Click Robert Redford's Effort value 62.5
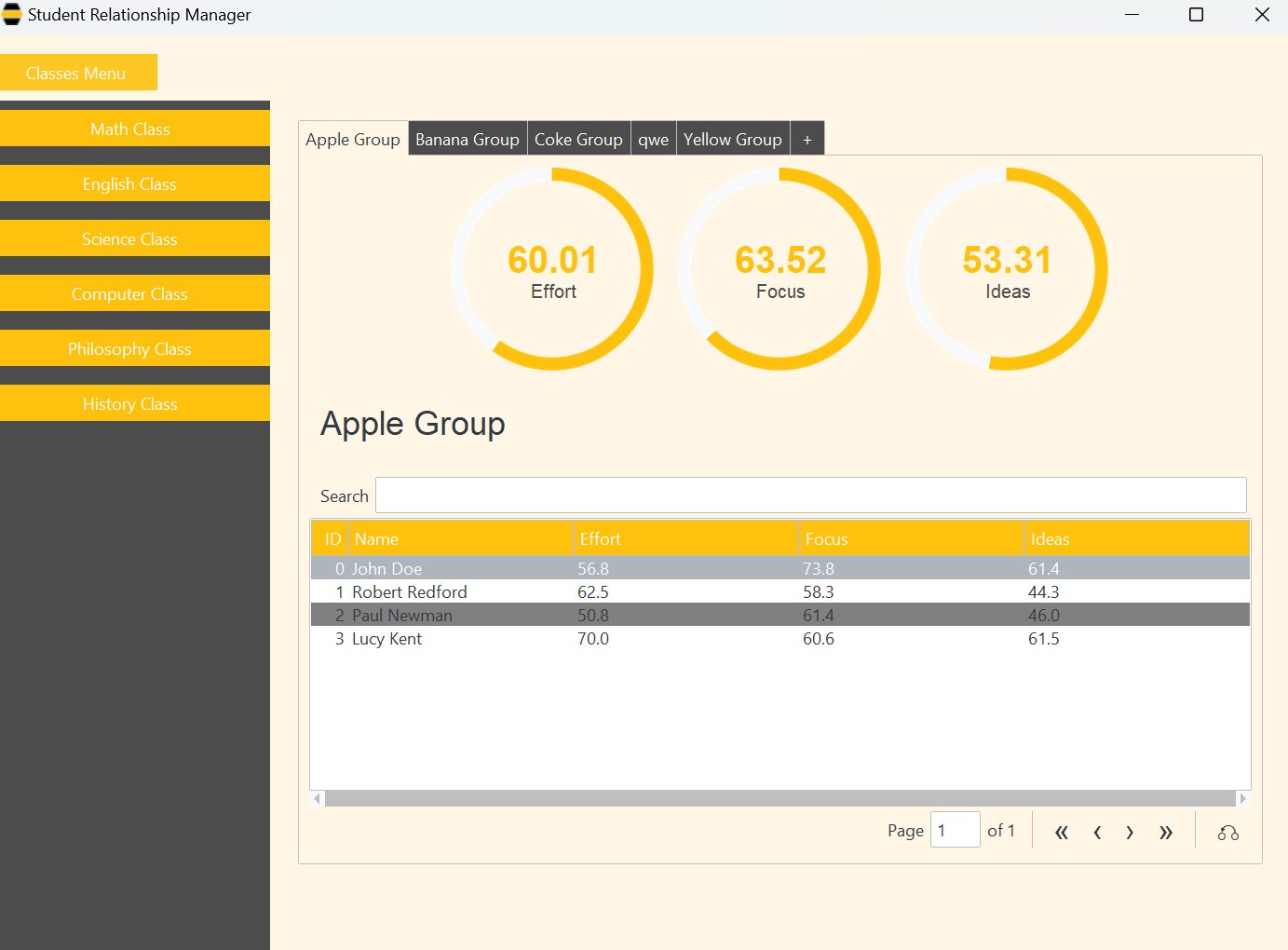 593,591
